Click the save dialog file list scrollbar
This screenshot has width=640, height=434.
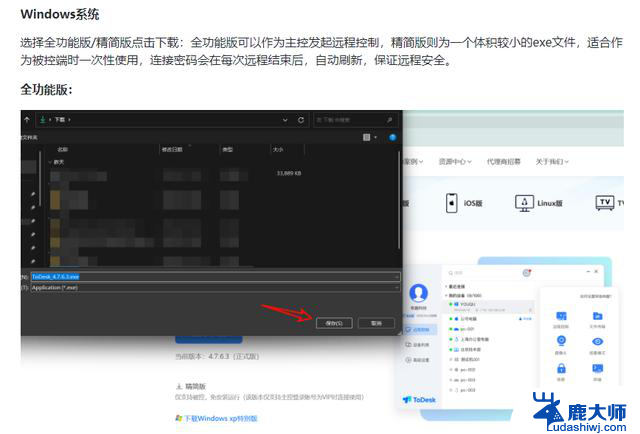(398, 200)
